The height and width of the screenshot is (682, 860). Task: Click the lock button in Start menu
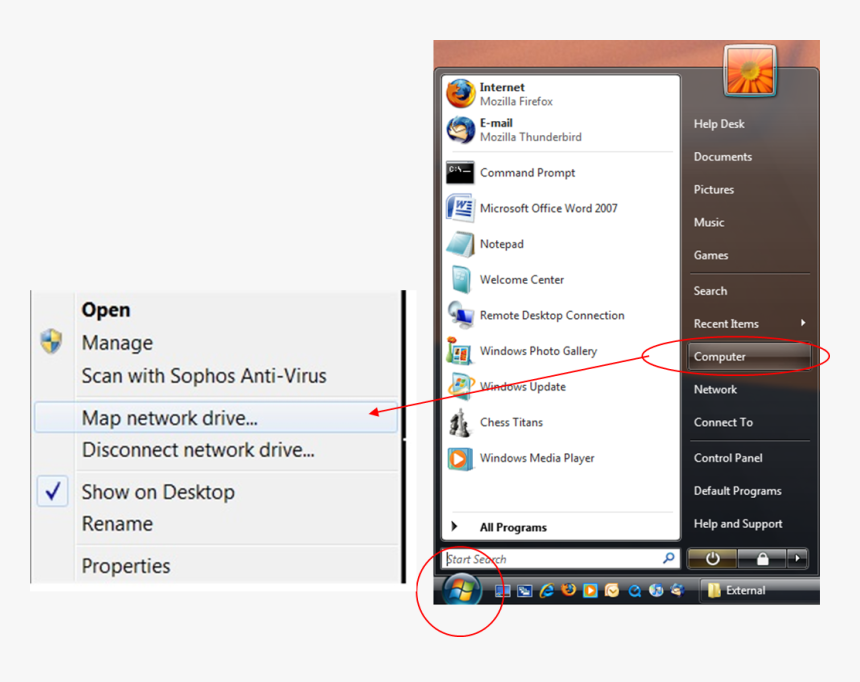[x=762, y=559]
